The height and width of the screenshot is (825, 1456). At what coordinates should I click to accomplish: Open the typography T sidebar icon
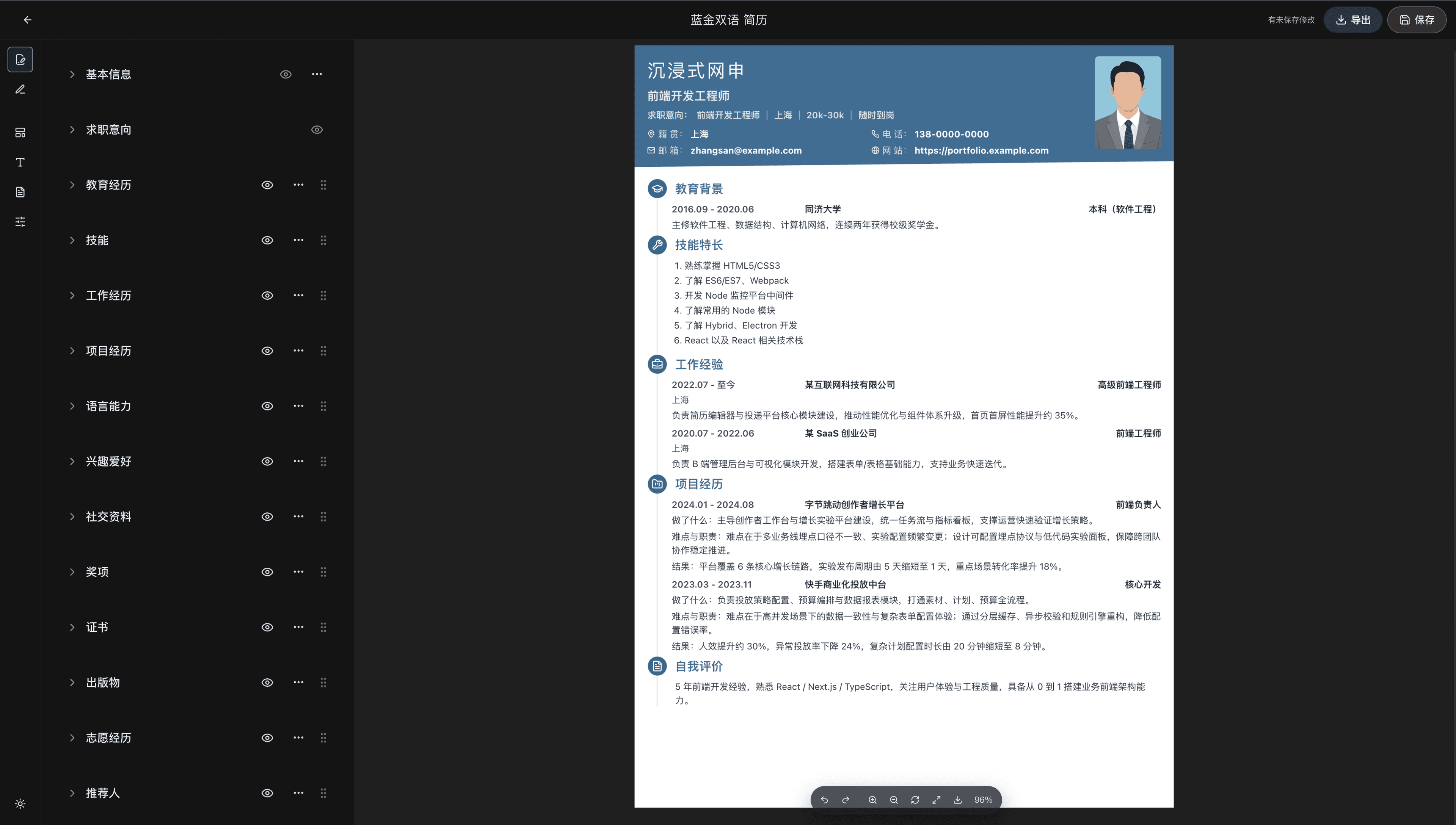[20, 163]
